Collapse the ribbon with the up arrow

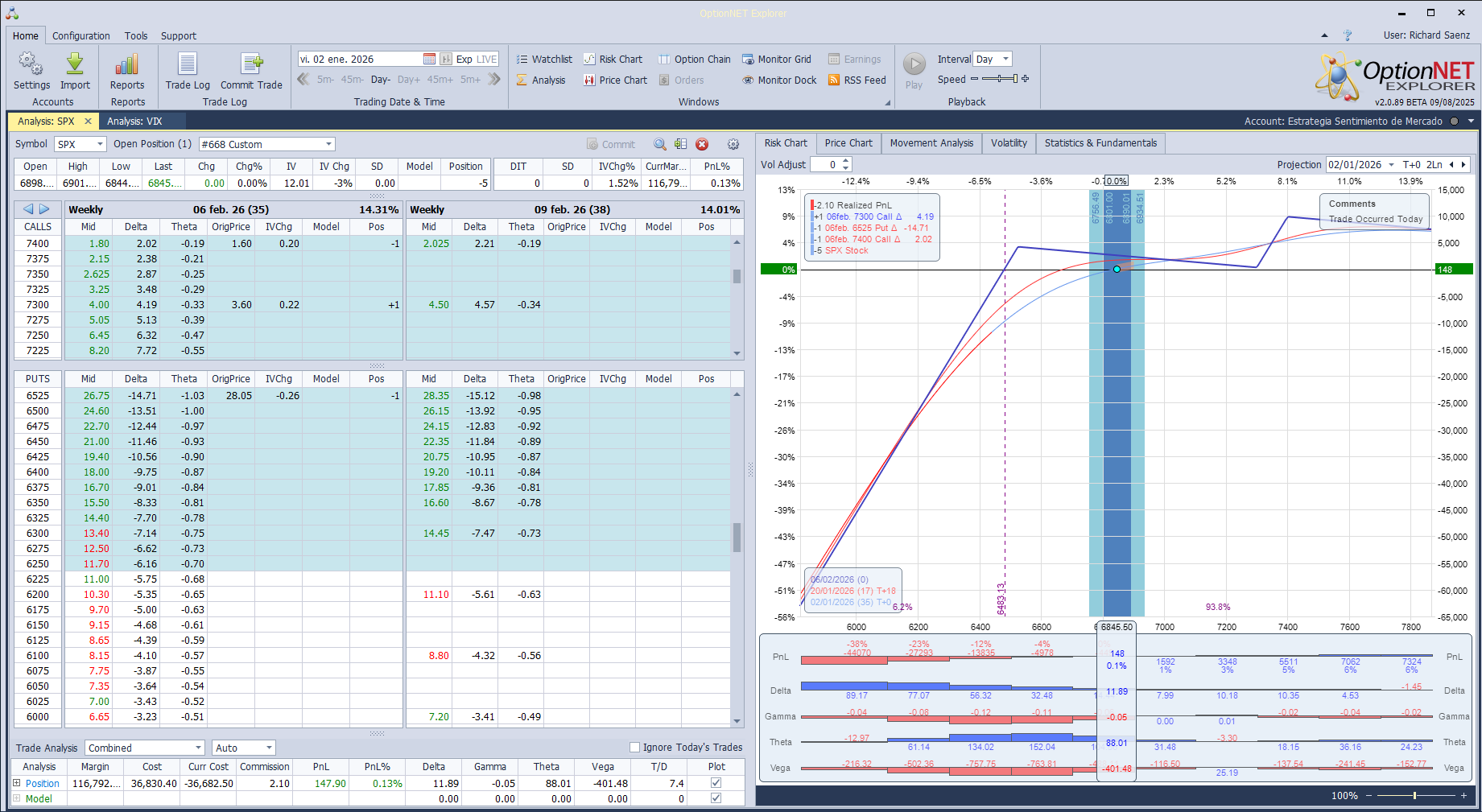(x=1325, y=35)
